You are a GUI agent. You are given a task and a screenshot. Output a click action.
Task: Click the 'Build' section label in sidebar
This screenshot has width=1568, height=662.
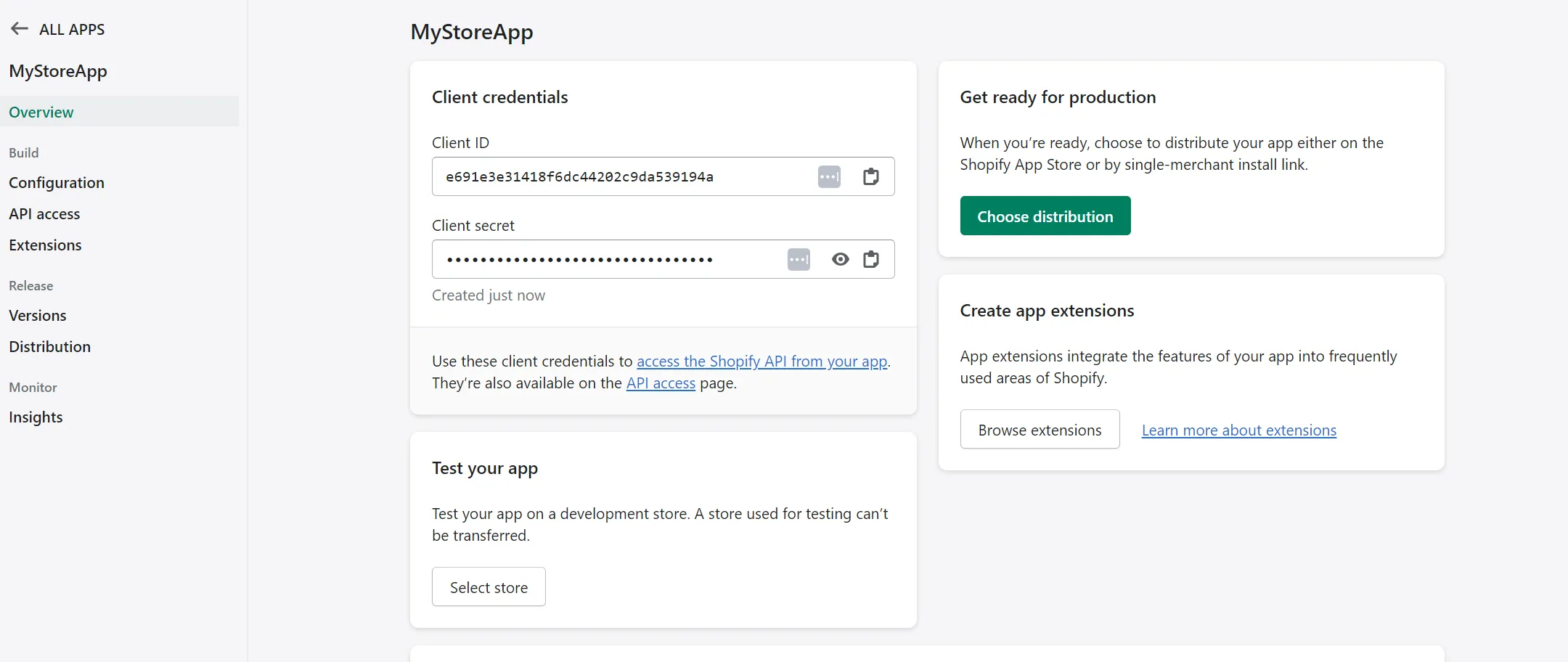tap(24, 153)
